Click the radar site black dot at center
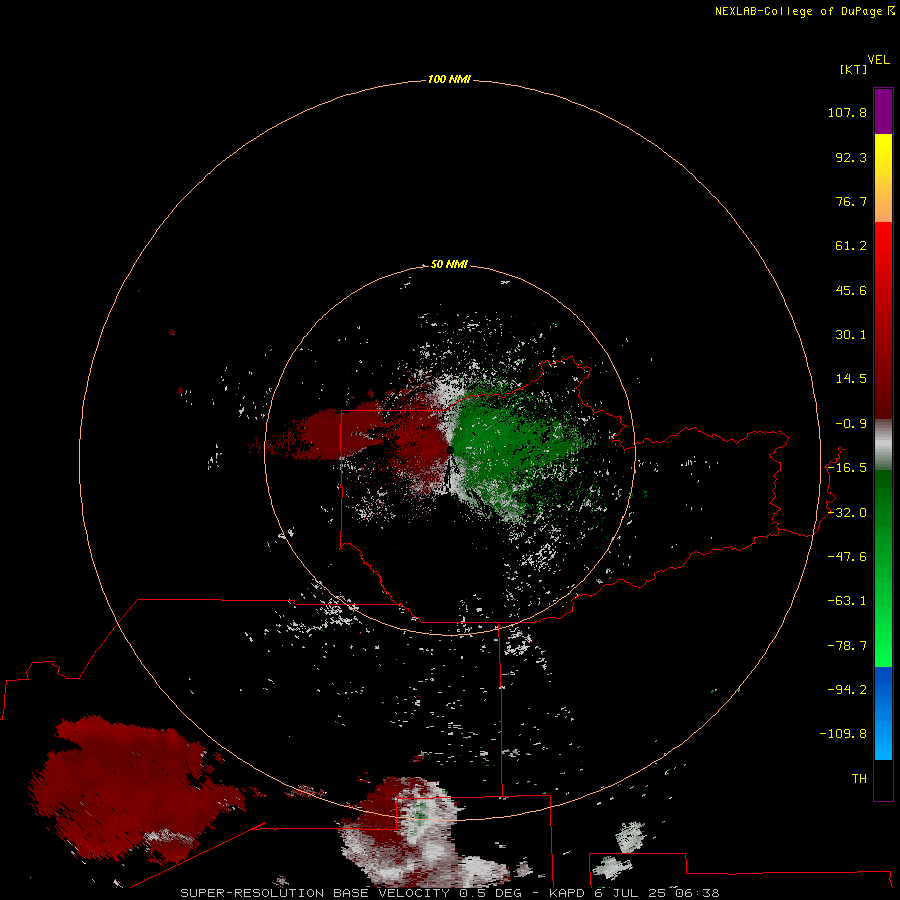The width and height of the screenshot is (900, 900). pos(450,450)
